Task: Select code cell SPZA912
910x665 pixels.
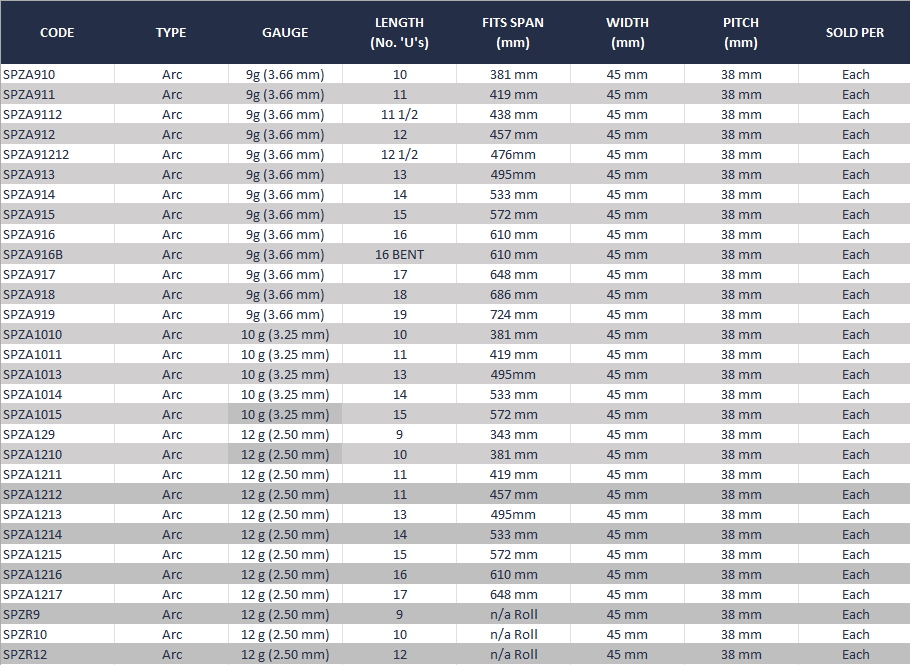Action: 57,134
